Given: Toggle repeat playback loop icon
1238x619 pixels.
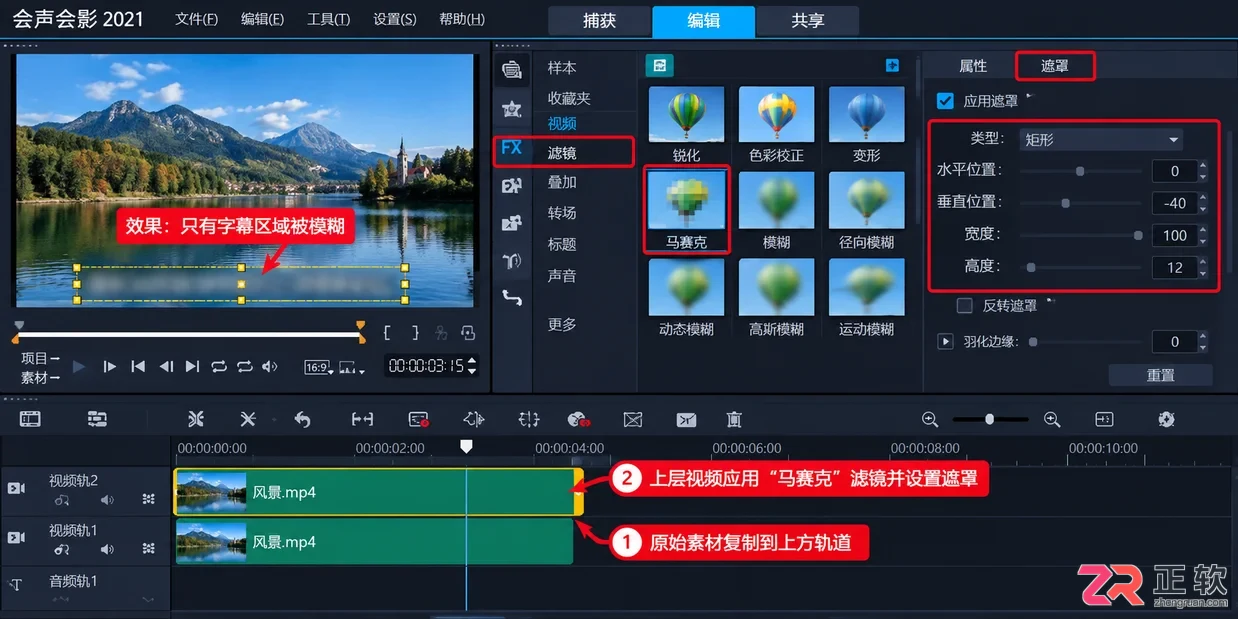Looking at the screenshot, I should [219, 367].
